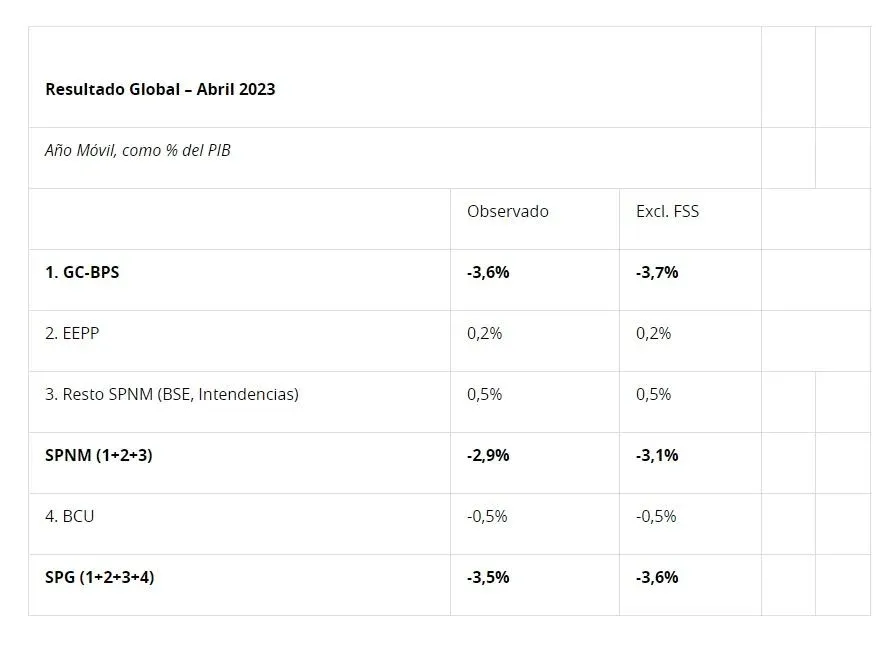Click the SPG Observado value -3,5%
Image resolution: width=894 pixels, height=654 pixels.
point(488,577)
